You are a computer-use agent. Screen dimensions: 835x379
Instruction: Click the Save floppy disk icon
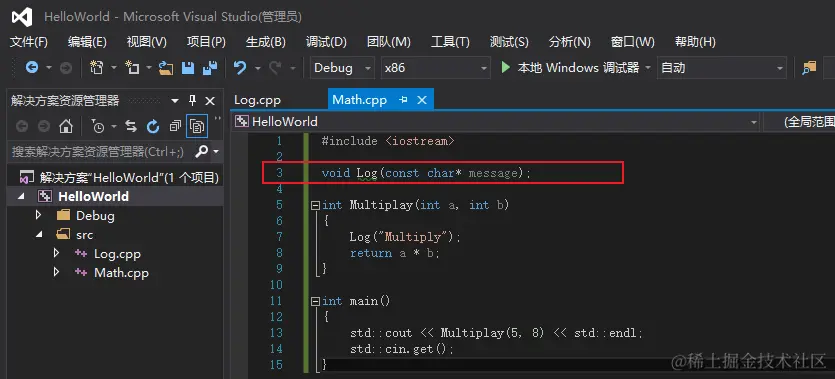pyautogui.click(x=188, y=68)
